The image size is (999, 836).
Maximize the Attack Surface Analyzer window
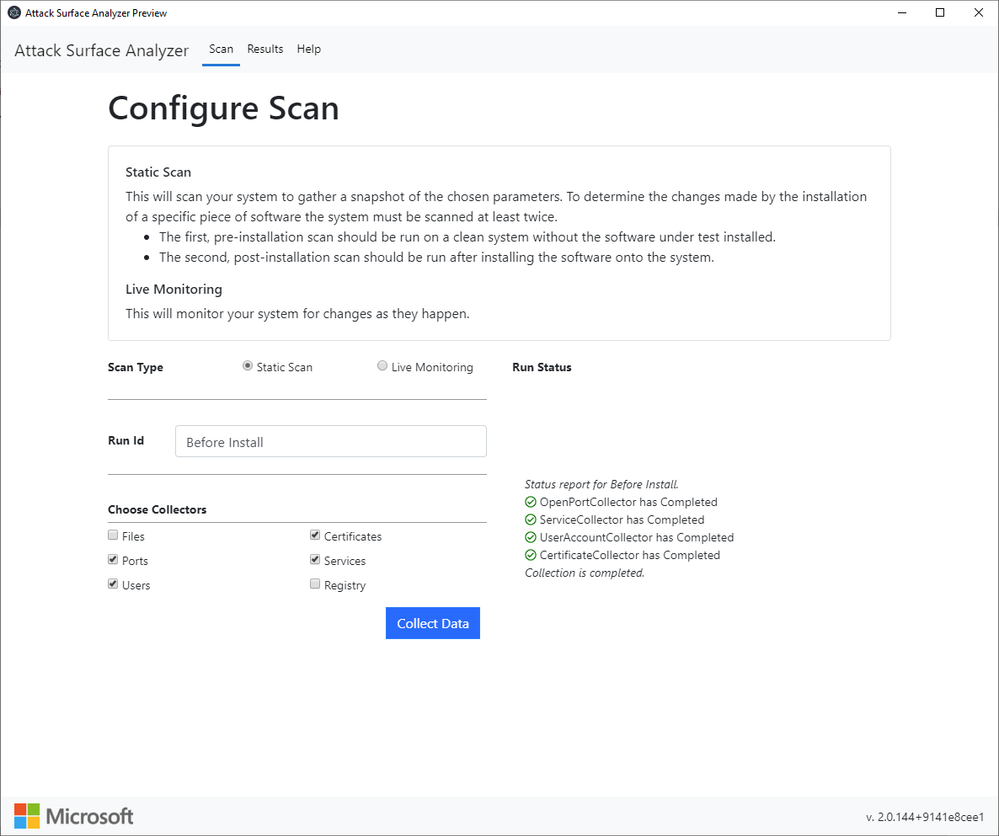click(x=940, y=13)
